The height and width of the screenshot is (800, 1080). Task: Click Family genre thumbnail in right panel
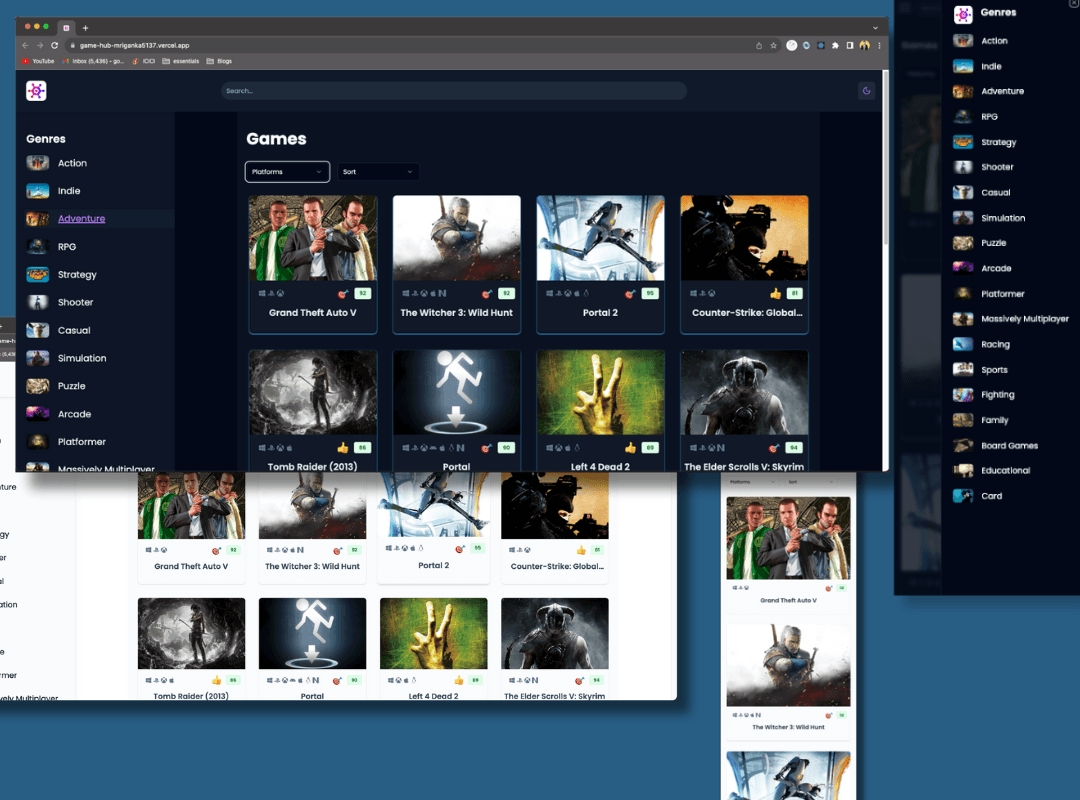(963, 420)
